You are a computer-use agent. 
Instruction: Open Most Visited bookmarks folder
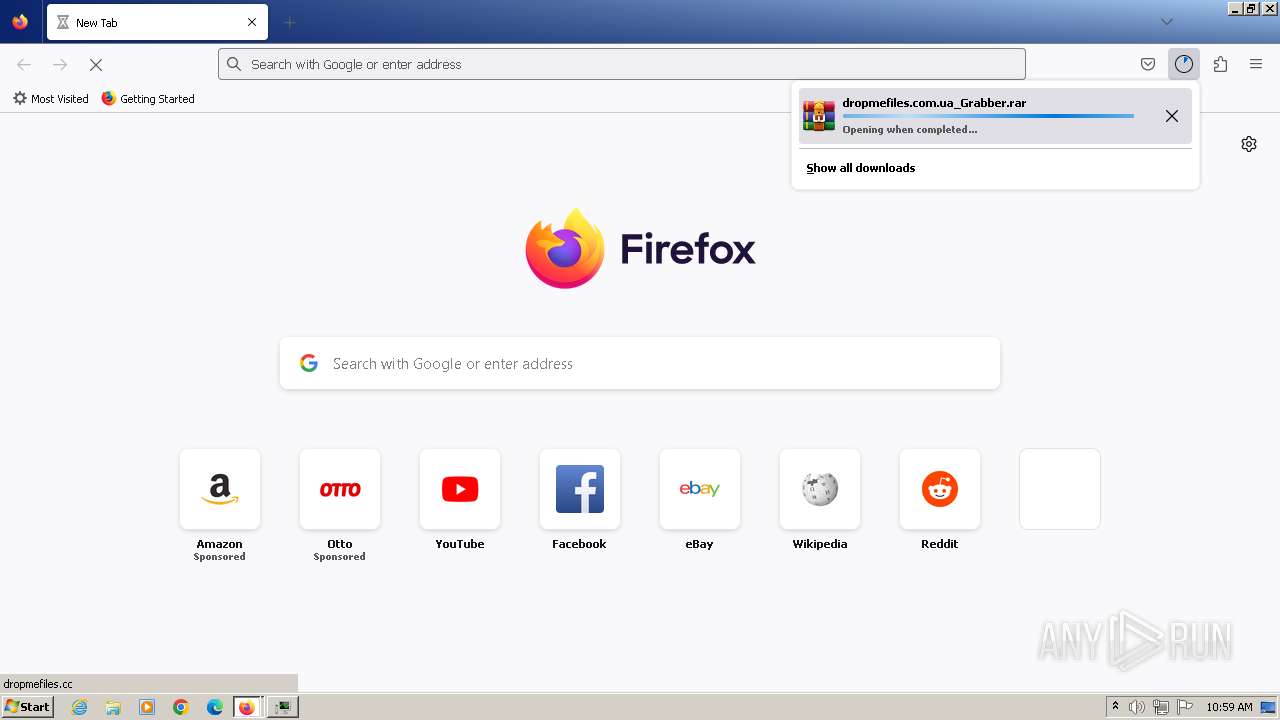pos(50,99)
